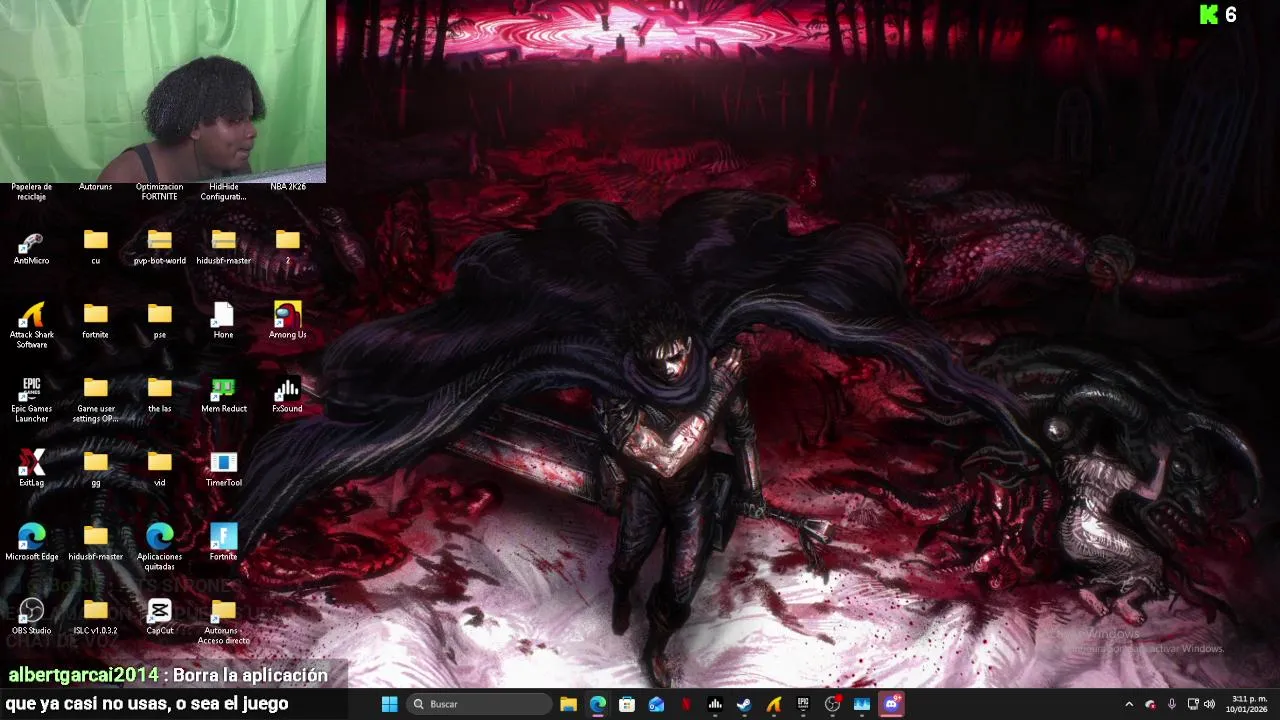Viewport: 1280px width, 720px height.
Task: Select the folder named 2
Action: (287, 247)
